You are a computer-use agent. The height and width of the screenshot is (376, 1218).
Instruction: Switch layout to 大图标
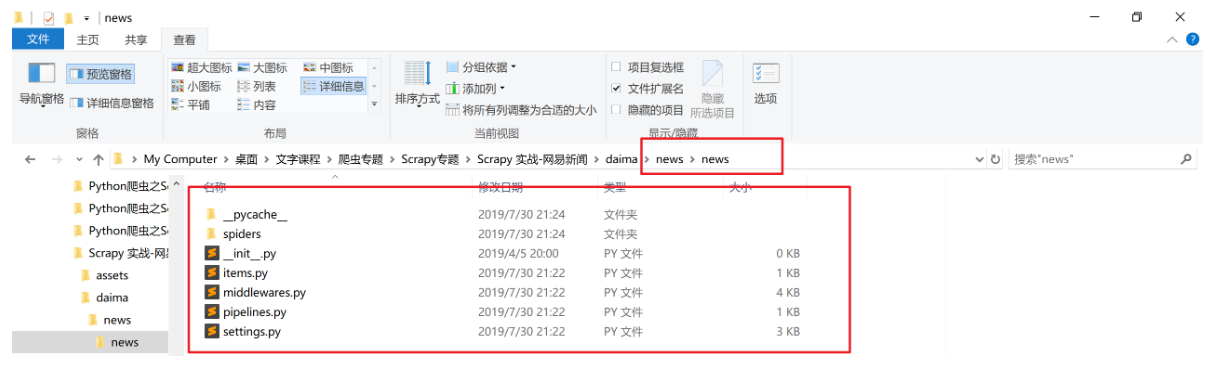click(262, 68)
